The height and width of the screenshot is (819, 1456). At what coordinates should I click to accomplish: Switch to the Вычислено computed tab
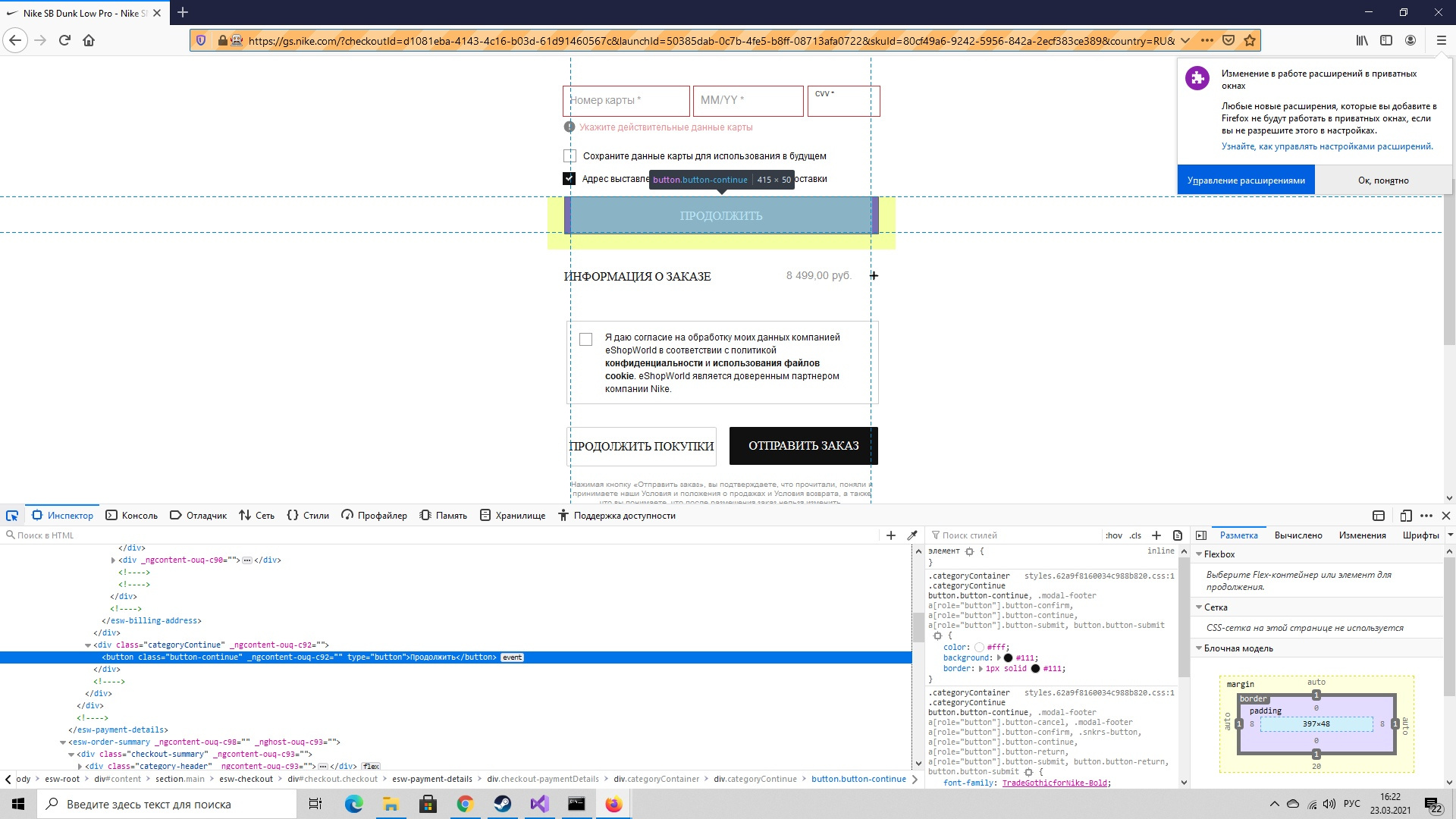click(1298, 535)
